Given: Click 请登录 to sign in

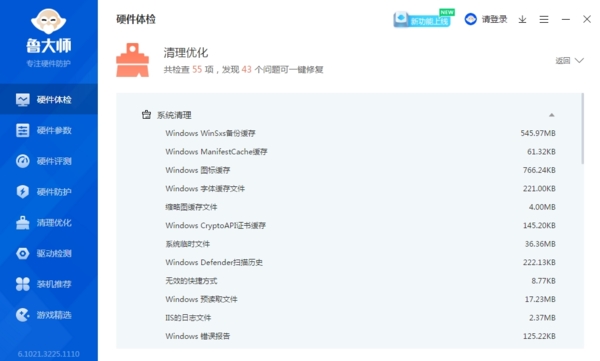Looking at the screenshot, I should tap(494, 19).
